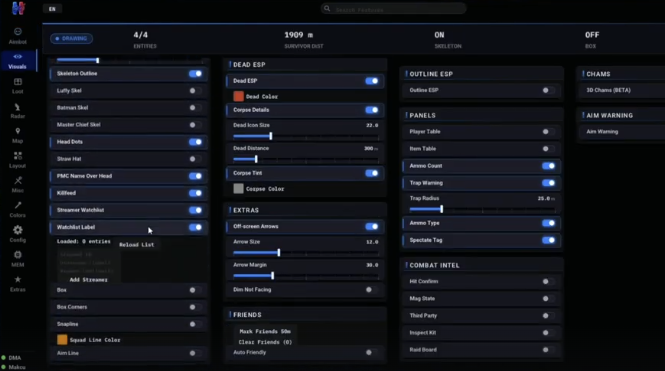Viewport: 665px width, 371px height.
Task: Click the application logo at top left
Action: pos(18,8)
